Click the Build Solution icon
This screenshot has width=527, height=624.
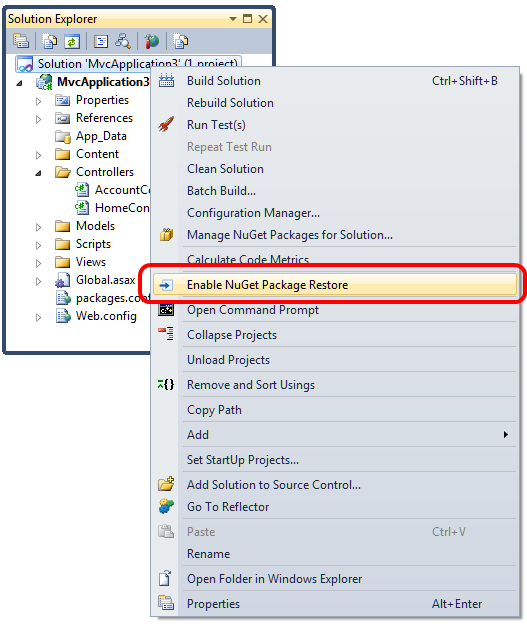[x=166, y=81]
